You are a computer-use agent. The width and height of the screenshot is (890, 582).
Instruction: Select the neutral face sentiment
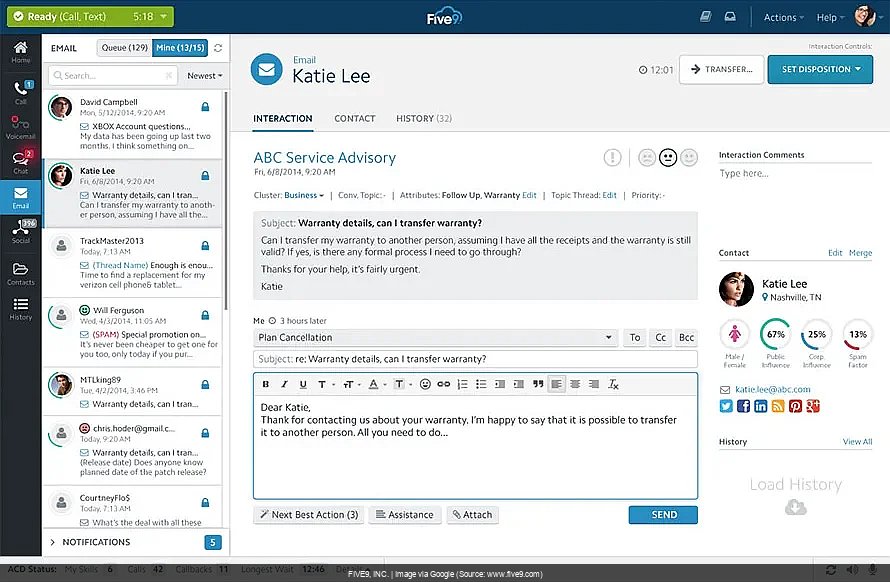(668, 157)
